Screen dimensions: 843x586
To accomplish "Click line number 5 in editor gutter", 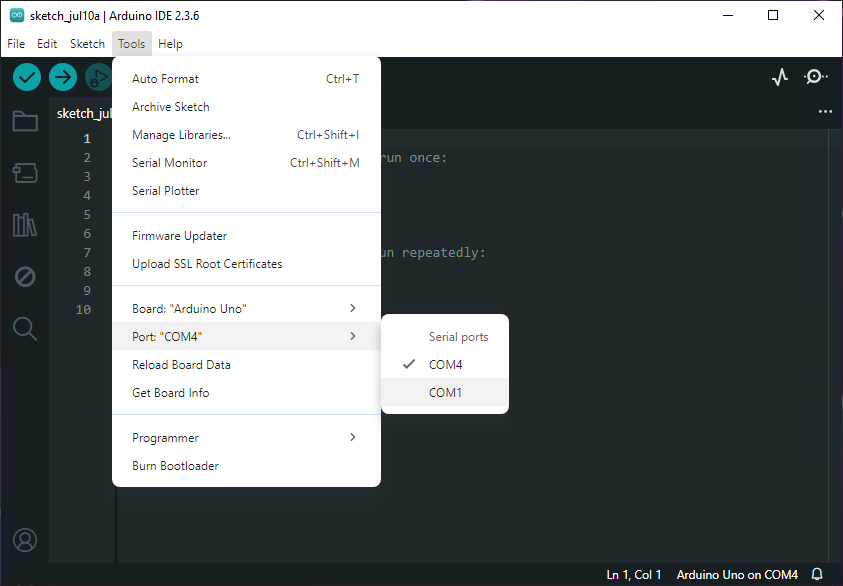I will click(x=87, y=215).
